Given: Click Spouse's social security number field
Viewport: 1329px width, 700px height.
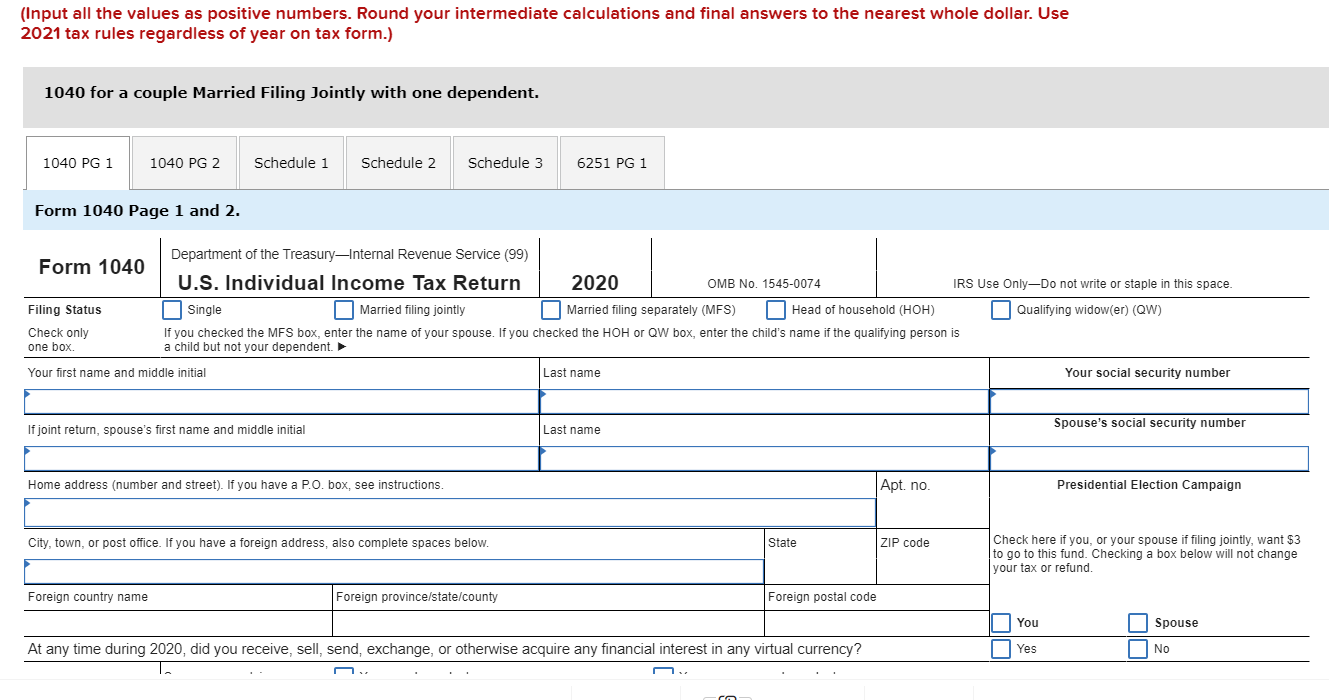Looking at the screenshot, I should [x=1149, y=458].
